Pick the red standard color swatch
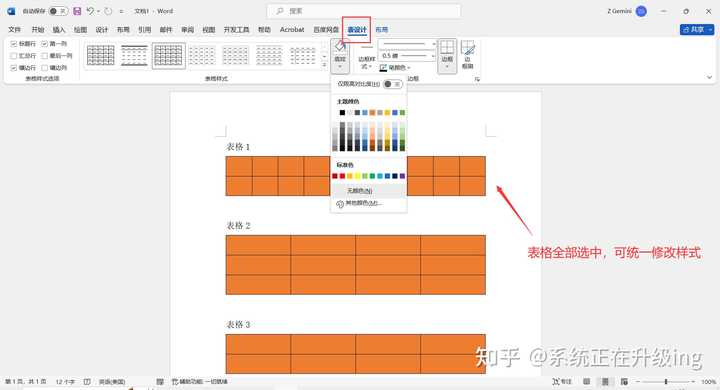720x390 pixels. [x=342, y=176]
